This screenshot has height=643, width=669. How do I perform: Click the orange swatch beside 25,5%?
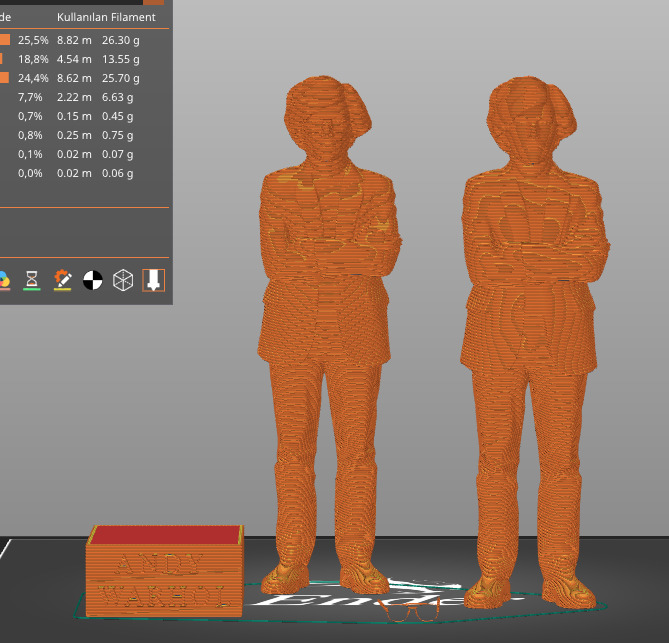tap(5, 40)
